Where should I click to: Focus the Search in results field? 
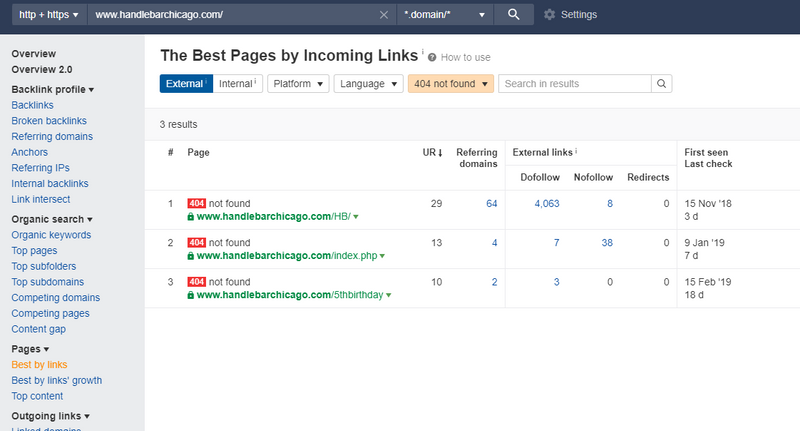click(x=574, y=84)
